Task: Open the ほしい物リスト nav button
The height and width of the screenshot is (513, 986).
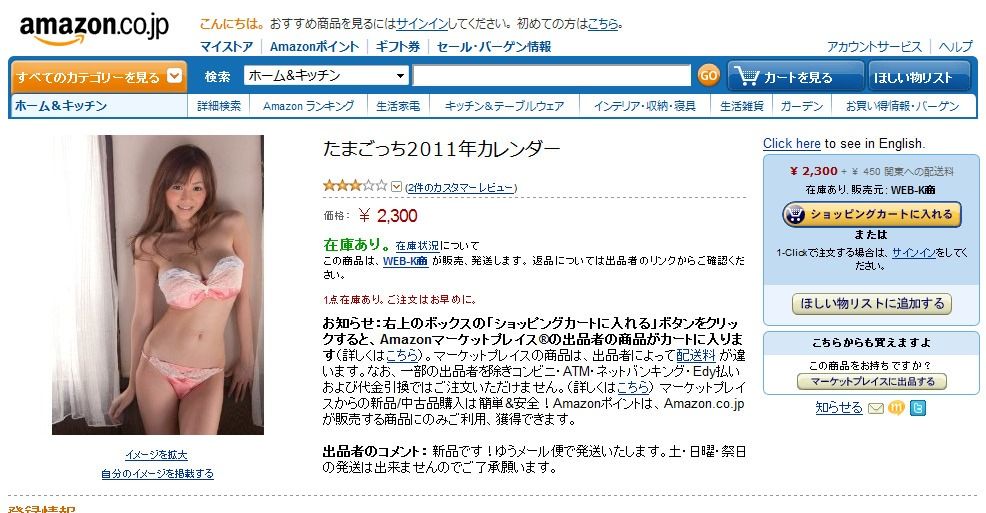Action: coord(922,77)
